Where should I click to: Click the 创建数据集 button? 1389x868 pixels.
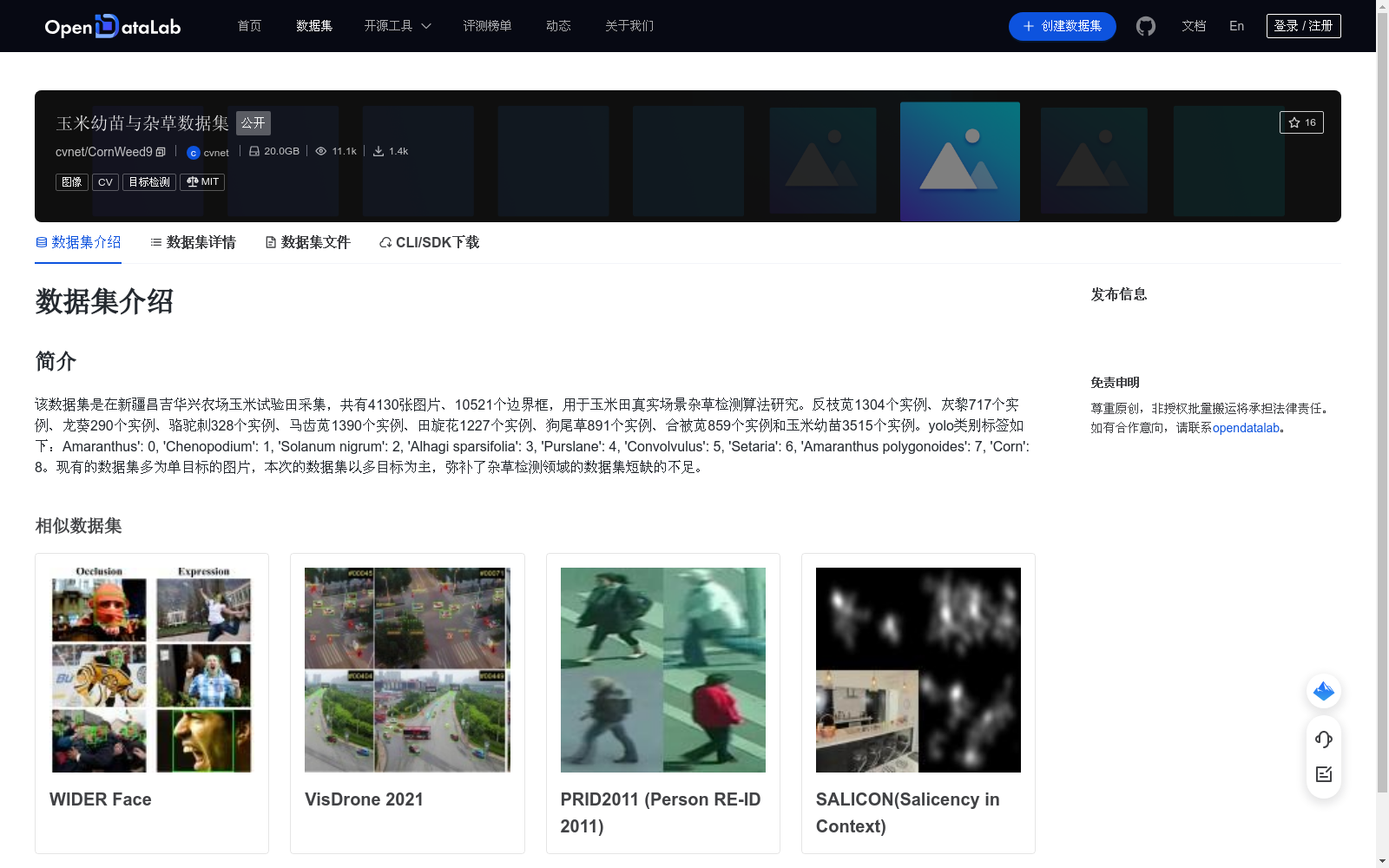pyautogui.click(x=1062, y=26)
